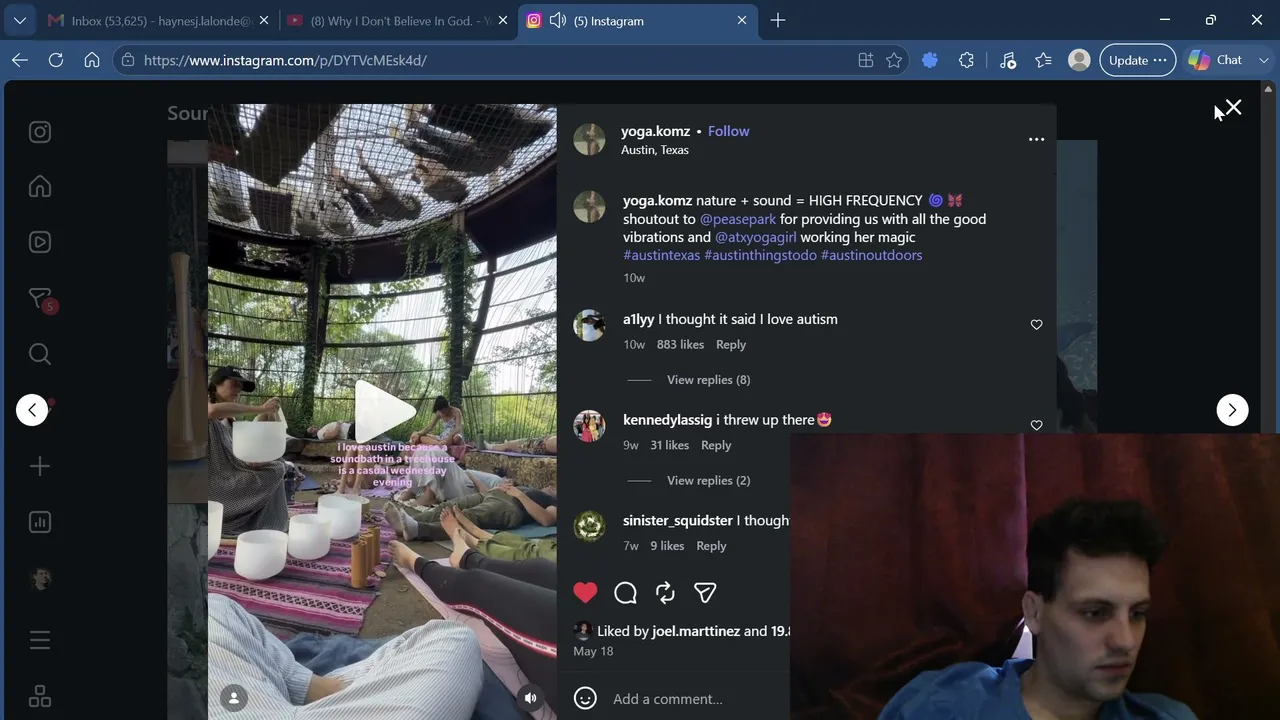Click the comment bubble icon under the post
This screenshot has width=1280, height=720.
[x=625, y=593]
